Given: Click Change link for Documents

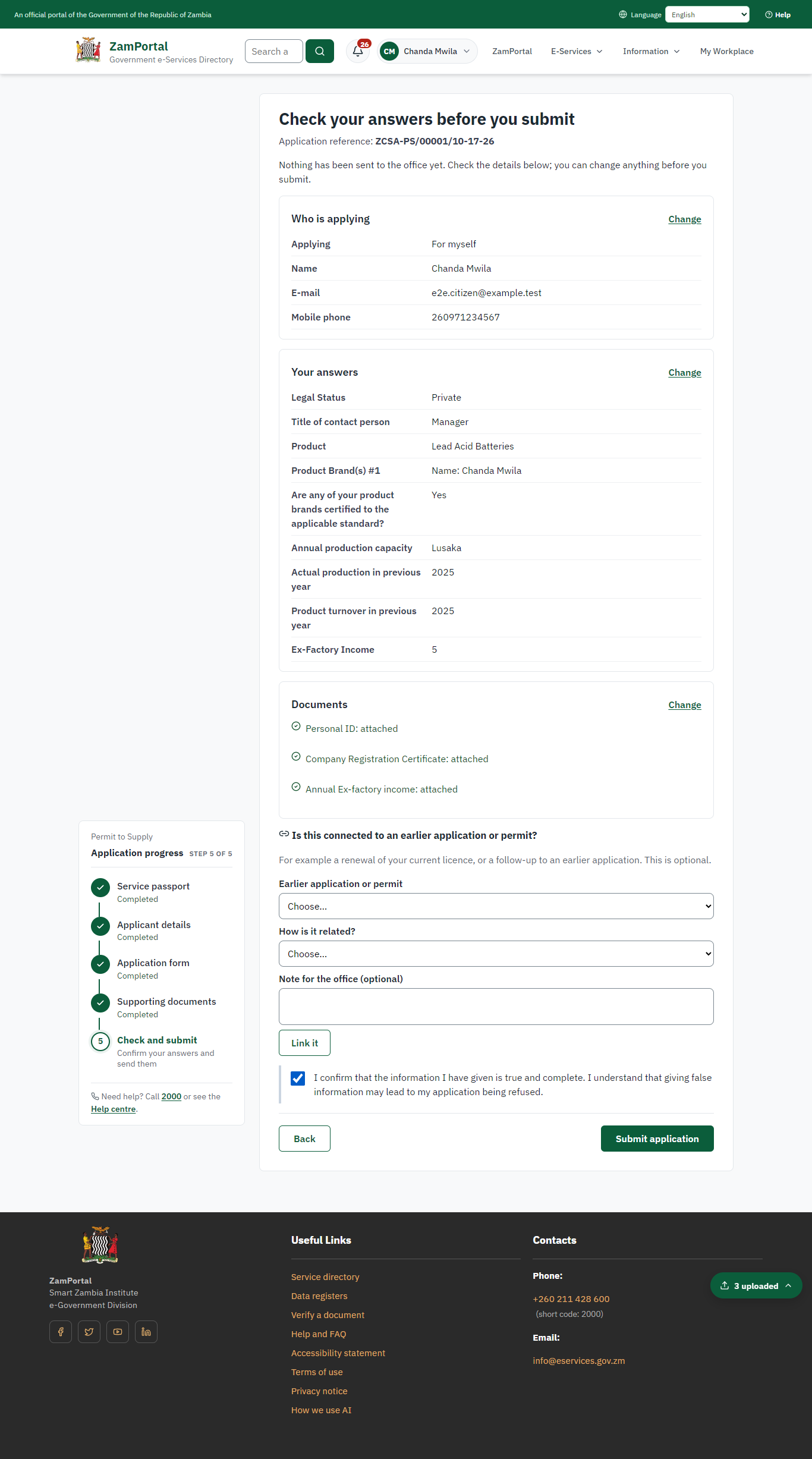Looking at the screenshot, I should tap(685, 705).
